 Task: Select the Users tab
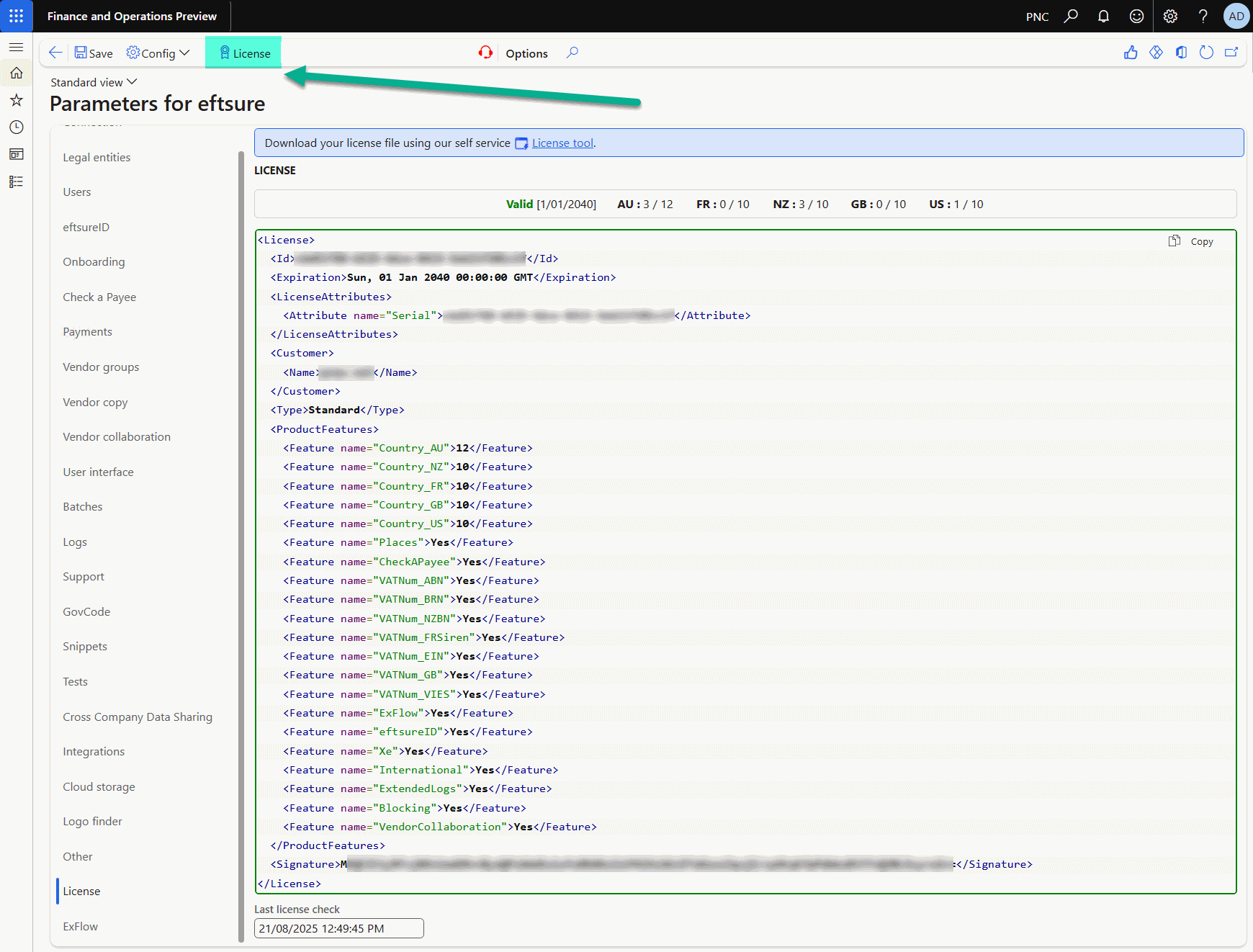click(77, 192)
